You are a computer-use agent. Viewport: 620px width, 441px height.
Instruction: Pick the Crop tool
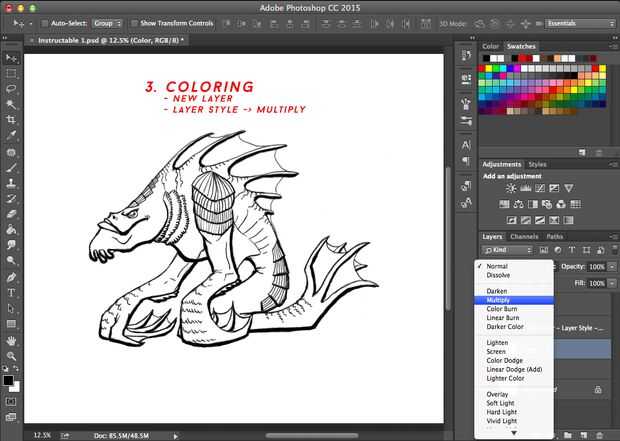coord(12,118)
